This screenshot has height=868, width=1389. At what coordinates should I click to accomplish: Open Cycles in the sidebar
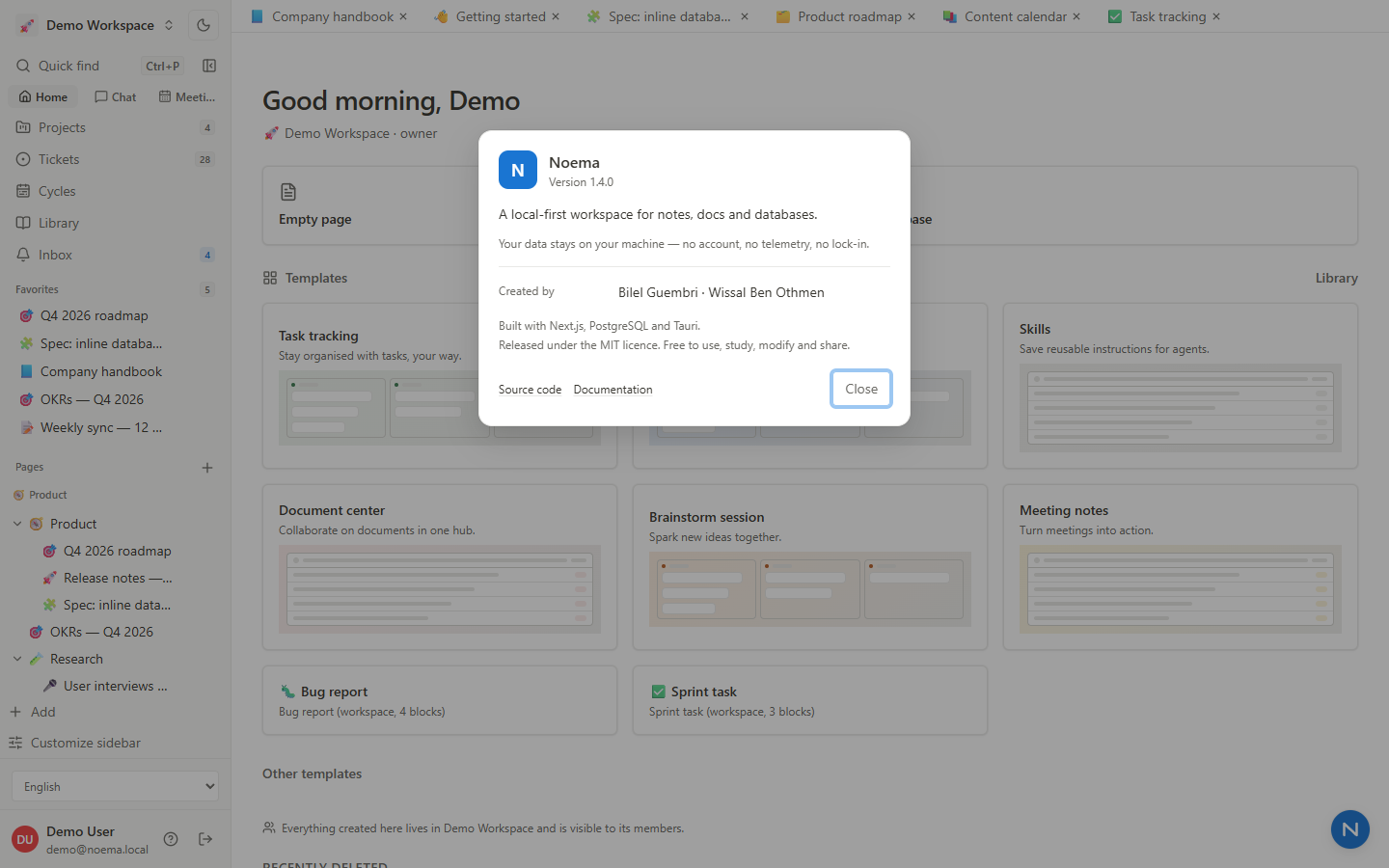click(116, 191)
